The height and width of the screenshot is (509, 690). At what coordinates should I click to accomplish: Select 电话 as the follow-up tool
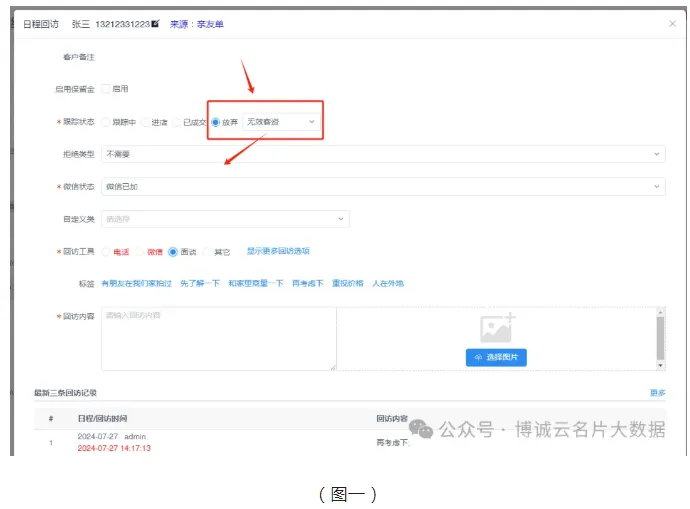[x=106, y=251]
